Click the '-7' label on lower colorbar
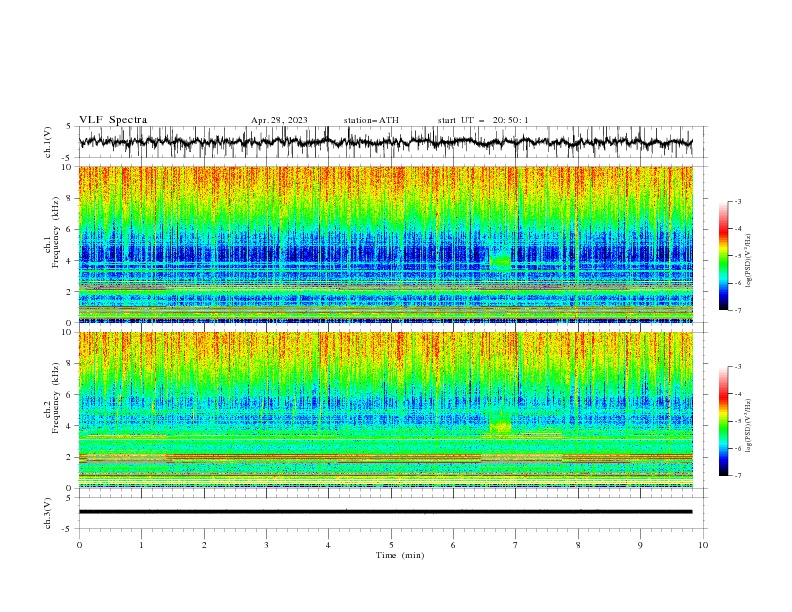Screen dimensions: 792x612 click(x=737, y=476)
